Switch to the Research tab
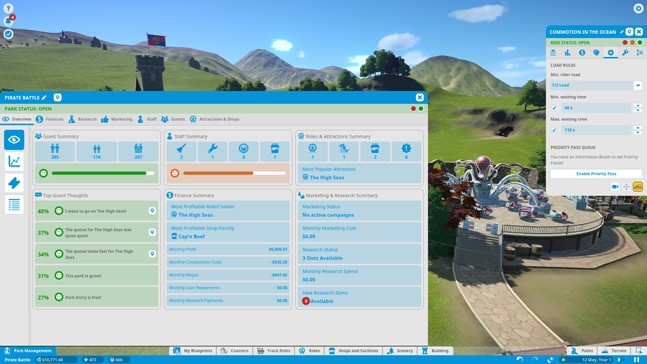Image resolution: width=647 pixels, height=364 pixels. coord(83,119)
